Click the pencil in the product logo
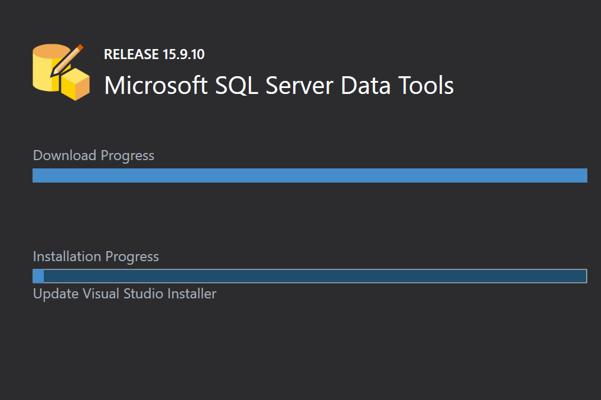Viewport: 601px width, 400px height. point(67,60)
